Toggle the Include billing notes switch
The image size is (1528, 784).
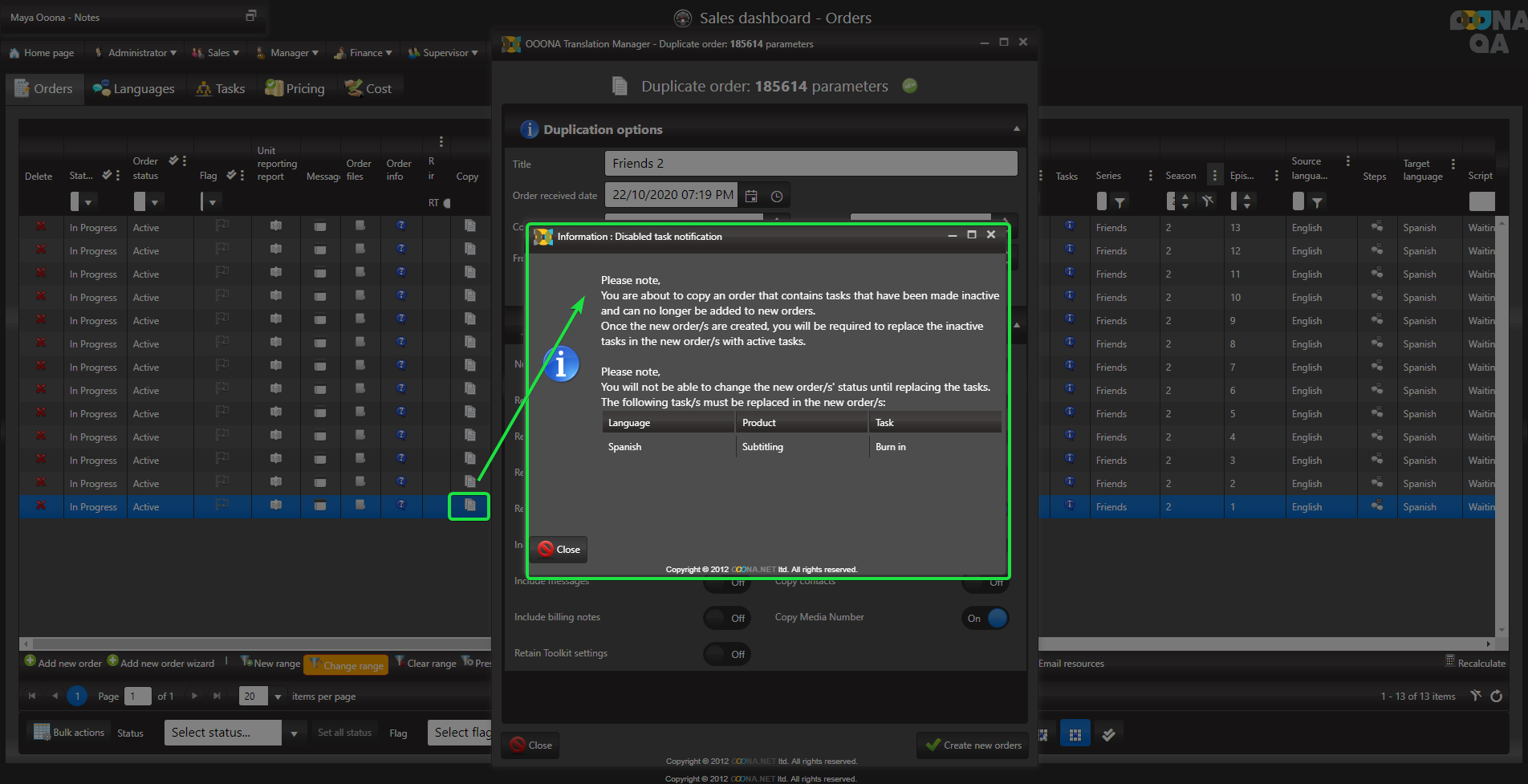pos(727,618)
